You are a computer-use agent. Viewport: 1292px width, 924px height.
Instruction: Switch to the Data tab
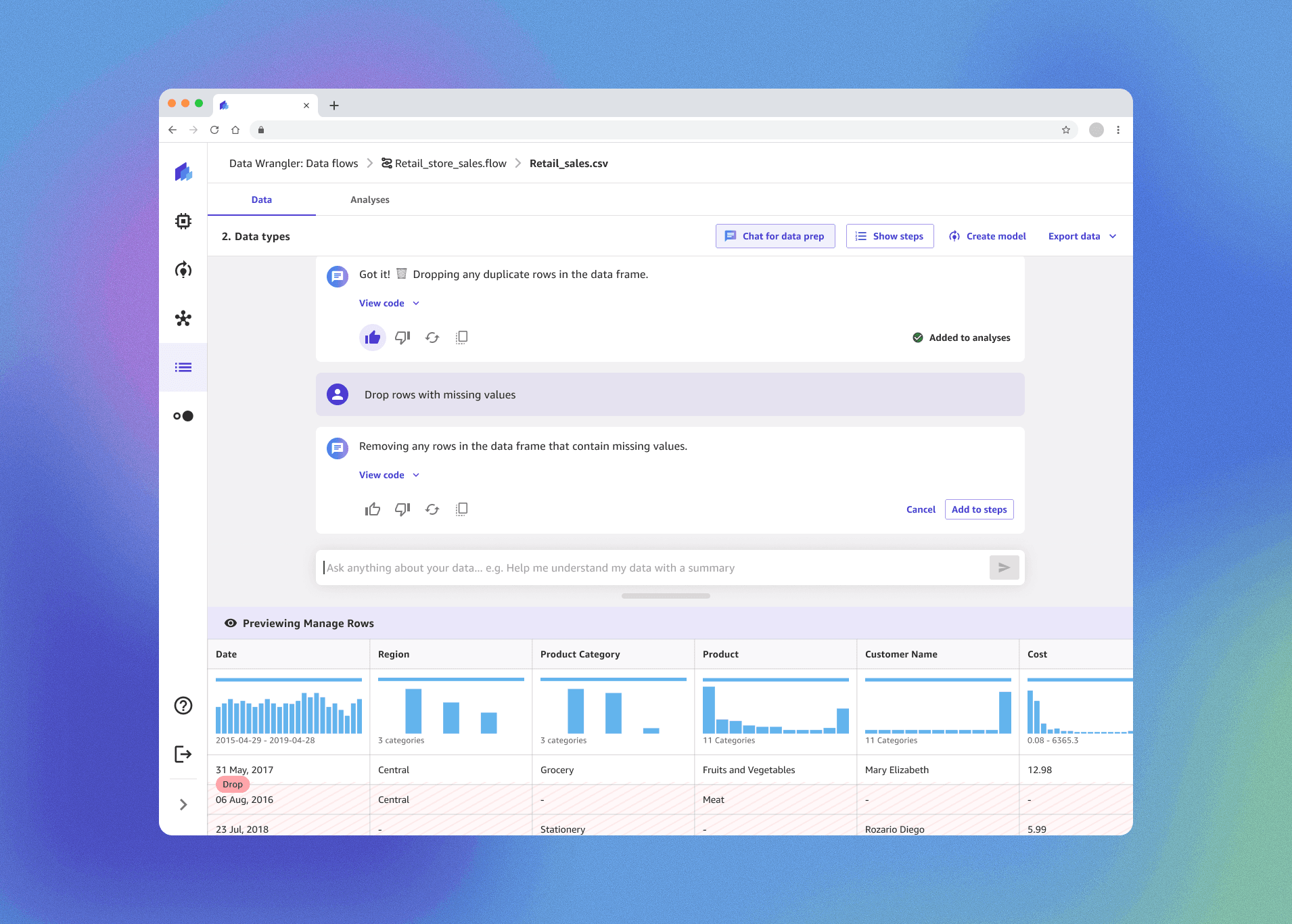[x=262, y=200]
